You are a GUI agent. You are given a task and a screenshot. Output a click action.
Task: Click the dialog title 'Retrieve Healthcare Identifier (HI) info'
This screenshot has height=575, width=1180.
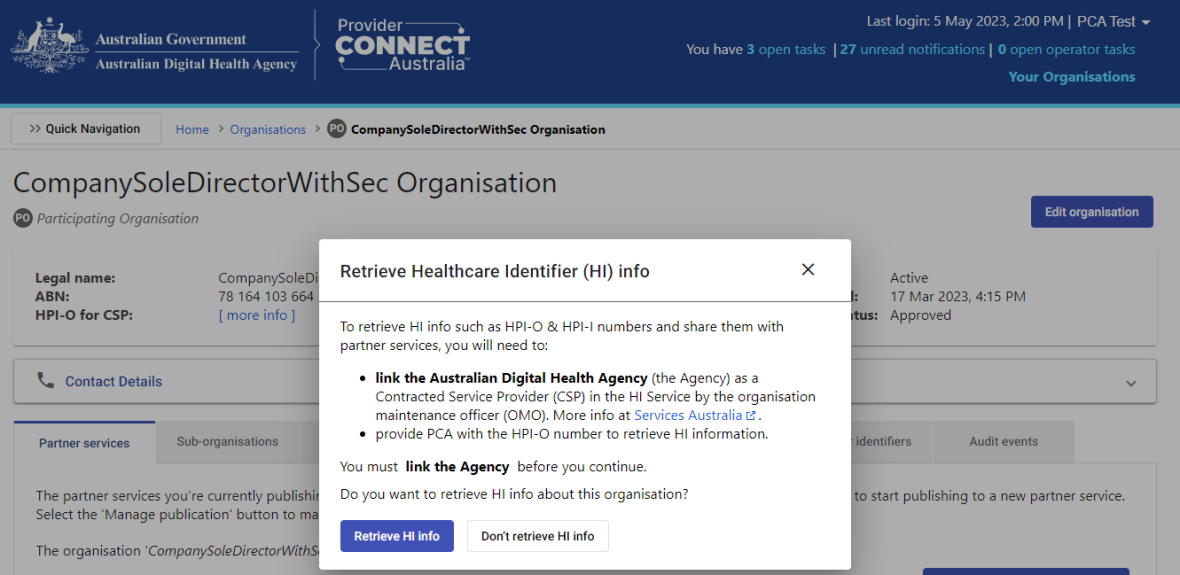pyautogui.click(x=494, y=271)
